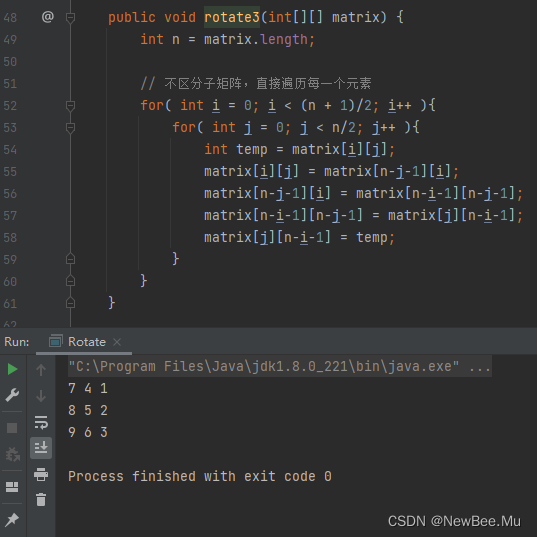The width and height of the screenshot is (537, 537).
Task: Click fold end marker on line 59
Action: tap(70, 259)
